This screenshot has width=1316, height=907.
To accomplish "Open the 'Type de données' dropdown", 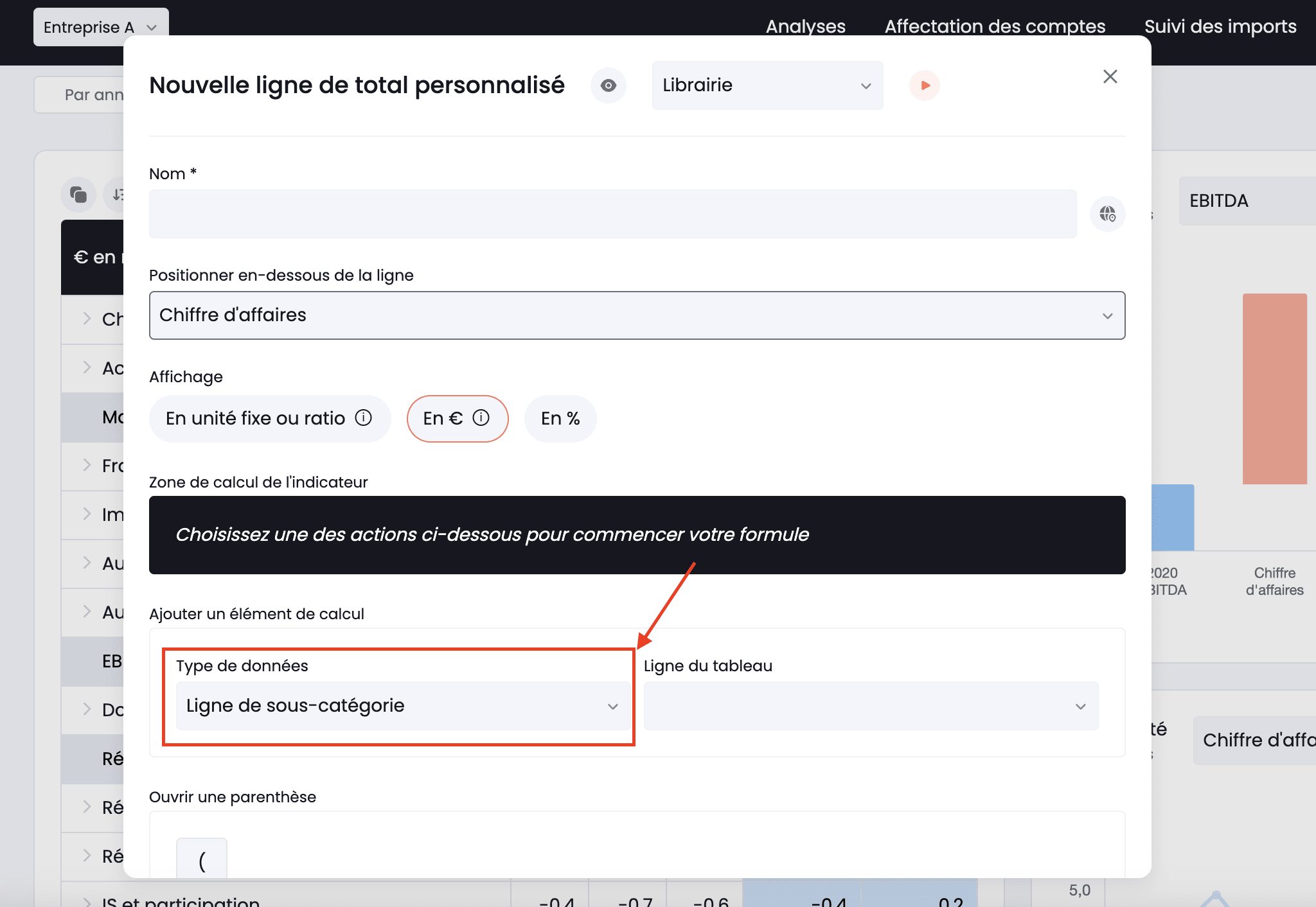I will tap(403, 706).
